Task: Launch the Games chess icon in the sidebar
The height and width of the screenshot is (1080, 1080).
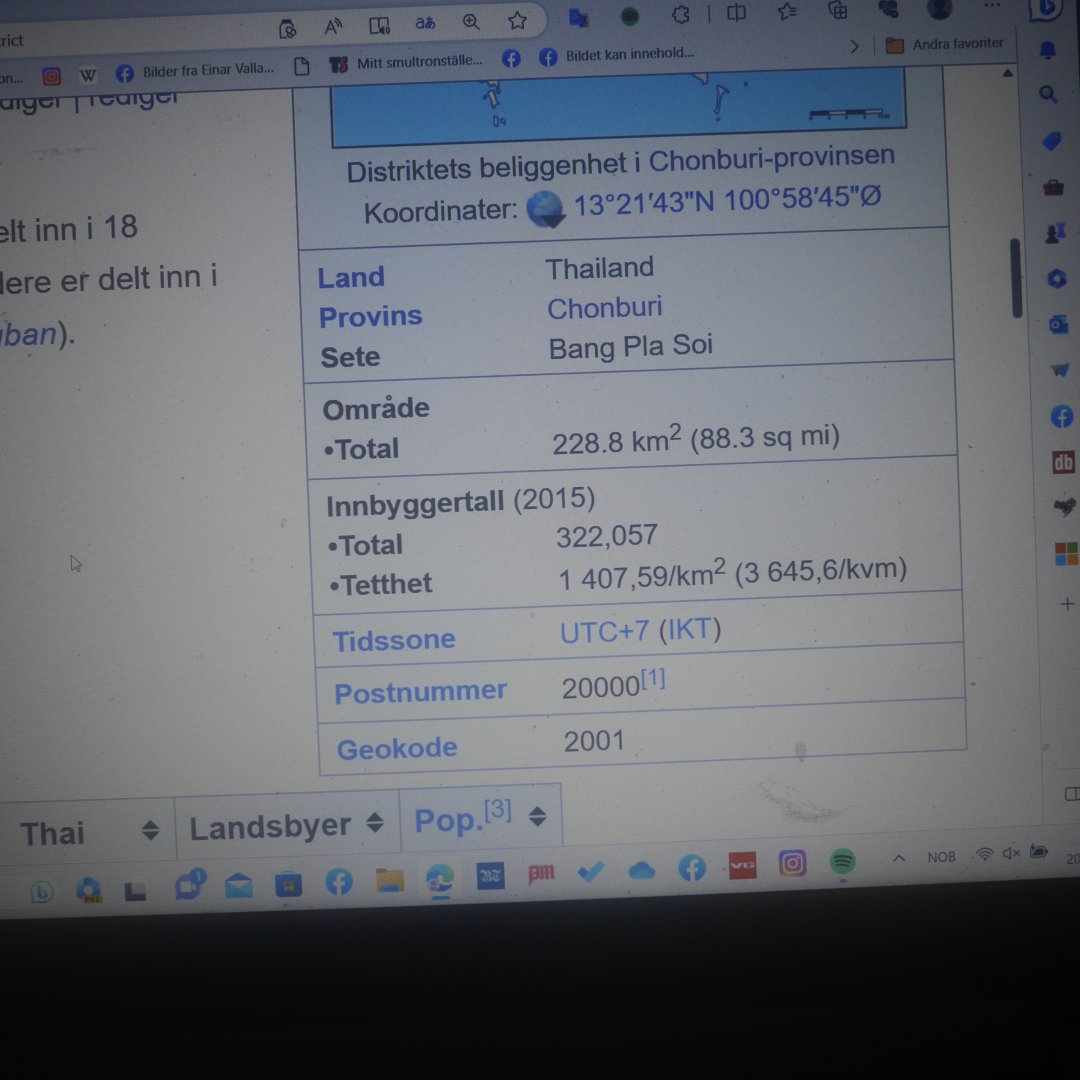Action: [x=1055, y=233]
